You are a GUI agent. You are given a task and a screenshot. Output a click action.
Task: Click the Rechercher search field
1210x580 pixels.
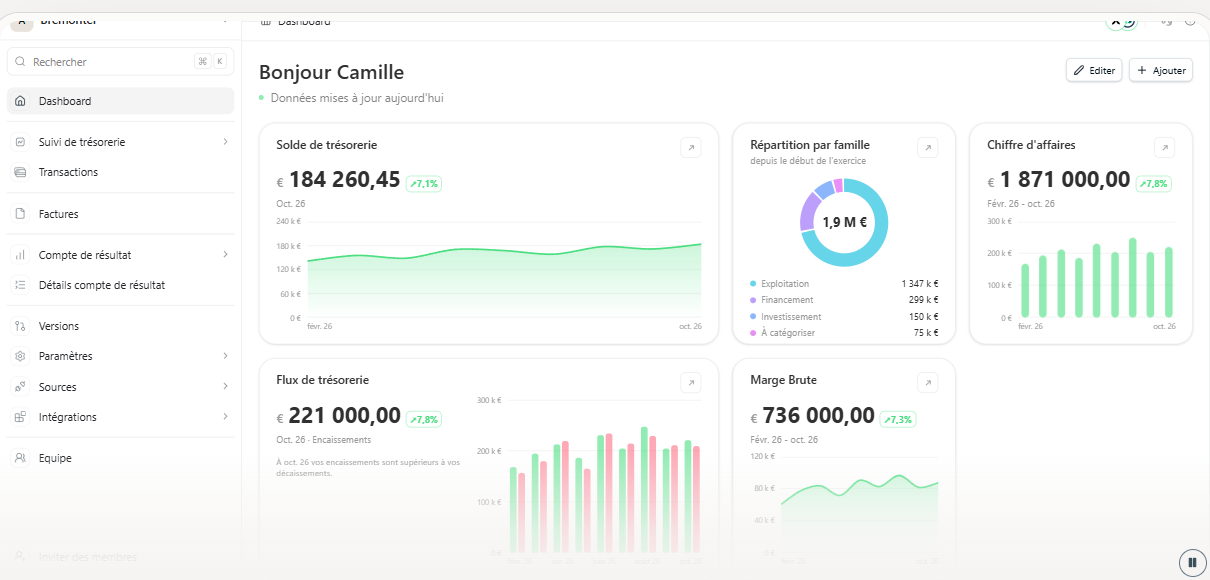click(x=120, y=62)
